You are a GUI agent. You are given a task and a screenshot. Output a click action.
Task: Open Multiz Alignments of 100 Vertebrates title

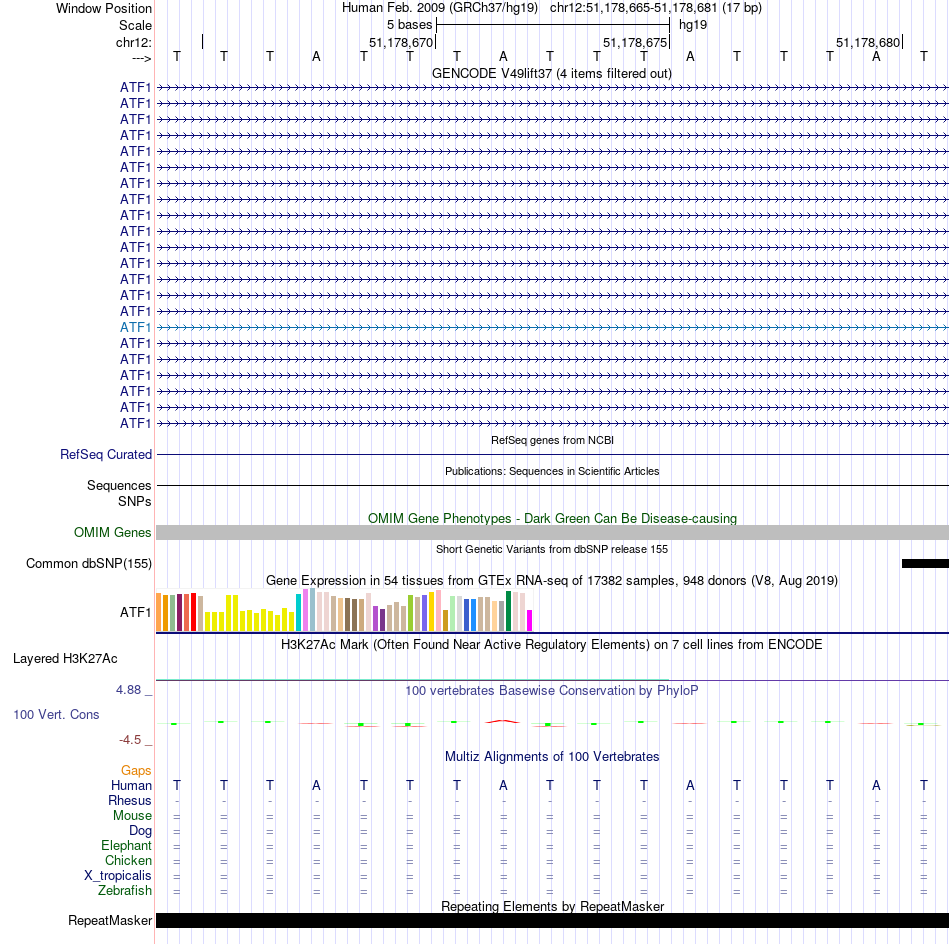pos(552,757)
